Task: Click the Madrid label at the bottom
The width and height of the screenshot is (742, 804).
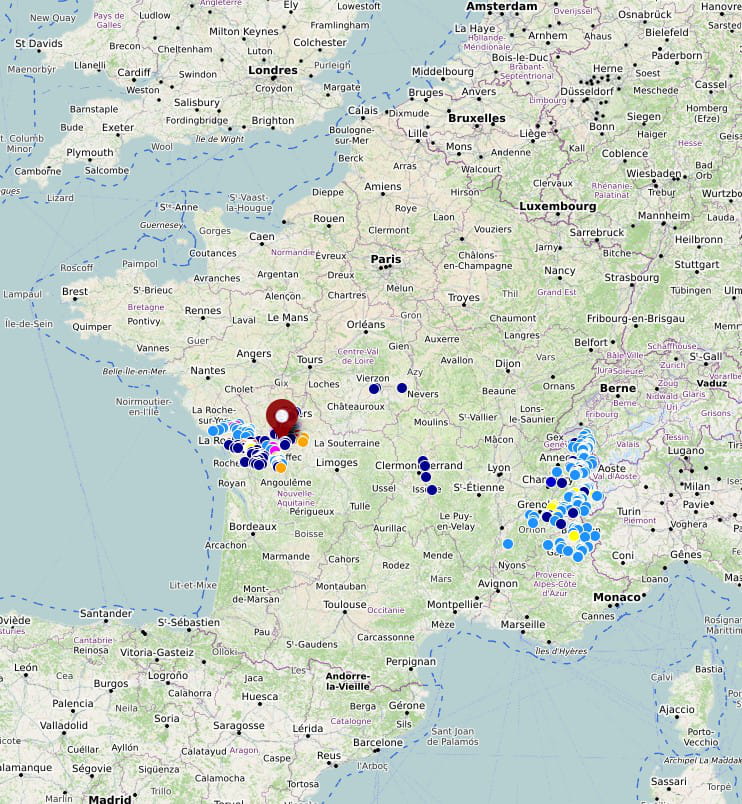Action: click(109, 799)
